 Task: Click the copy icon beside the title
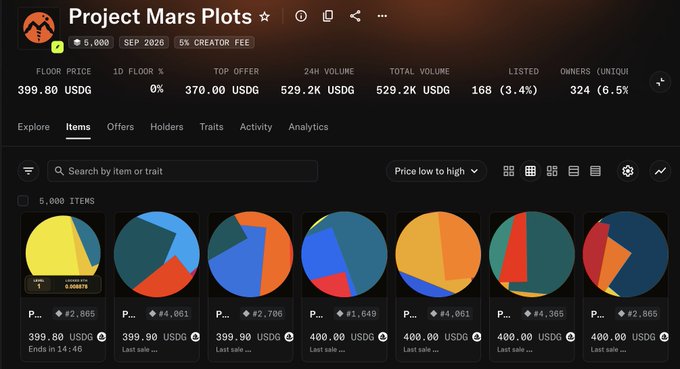click(x=328, y=16)
